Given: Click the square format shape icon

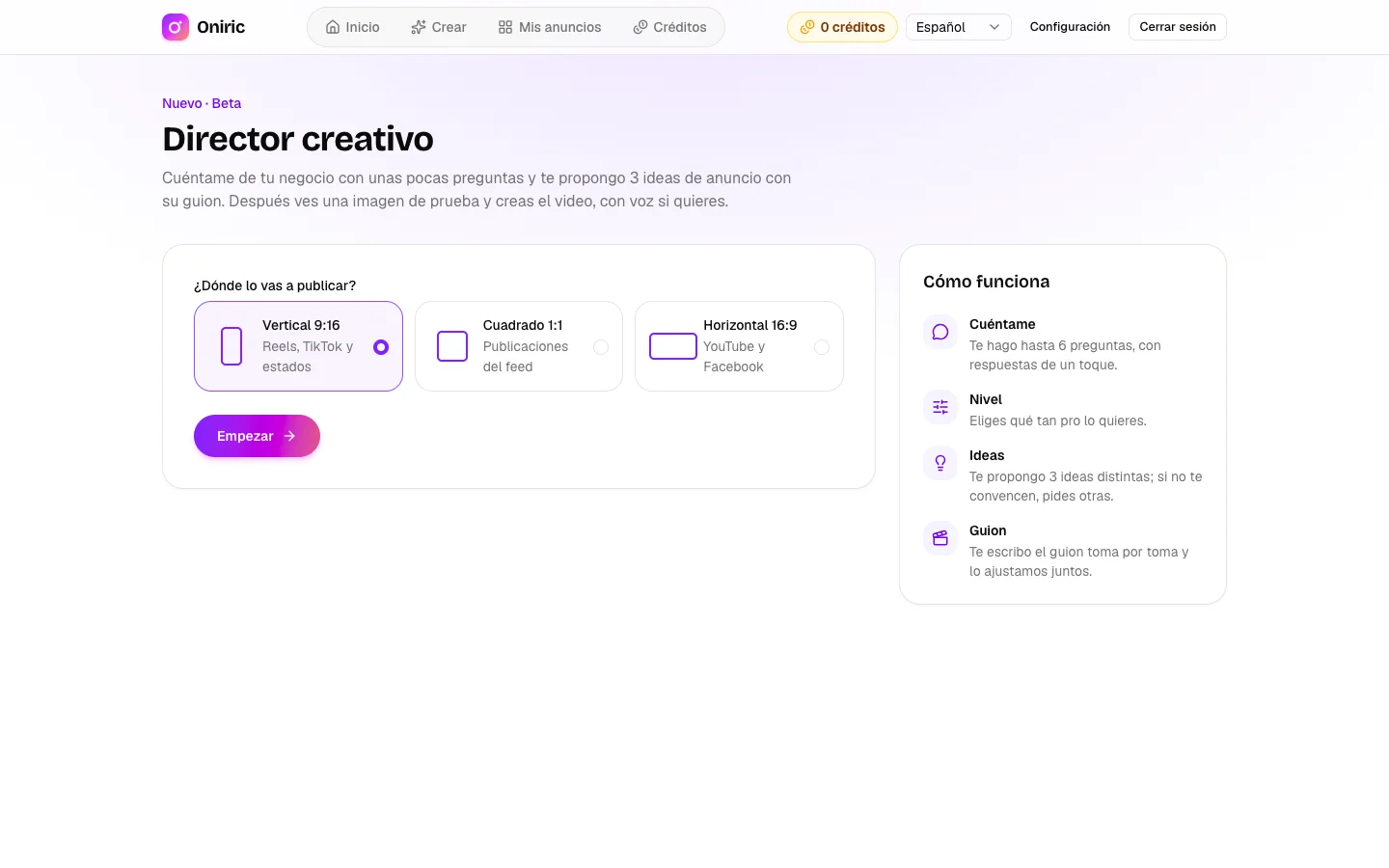Looking at the screenshot, I should click(x=452, y=346).
